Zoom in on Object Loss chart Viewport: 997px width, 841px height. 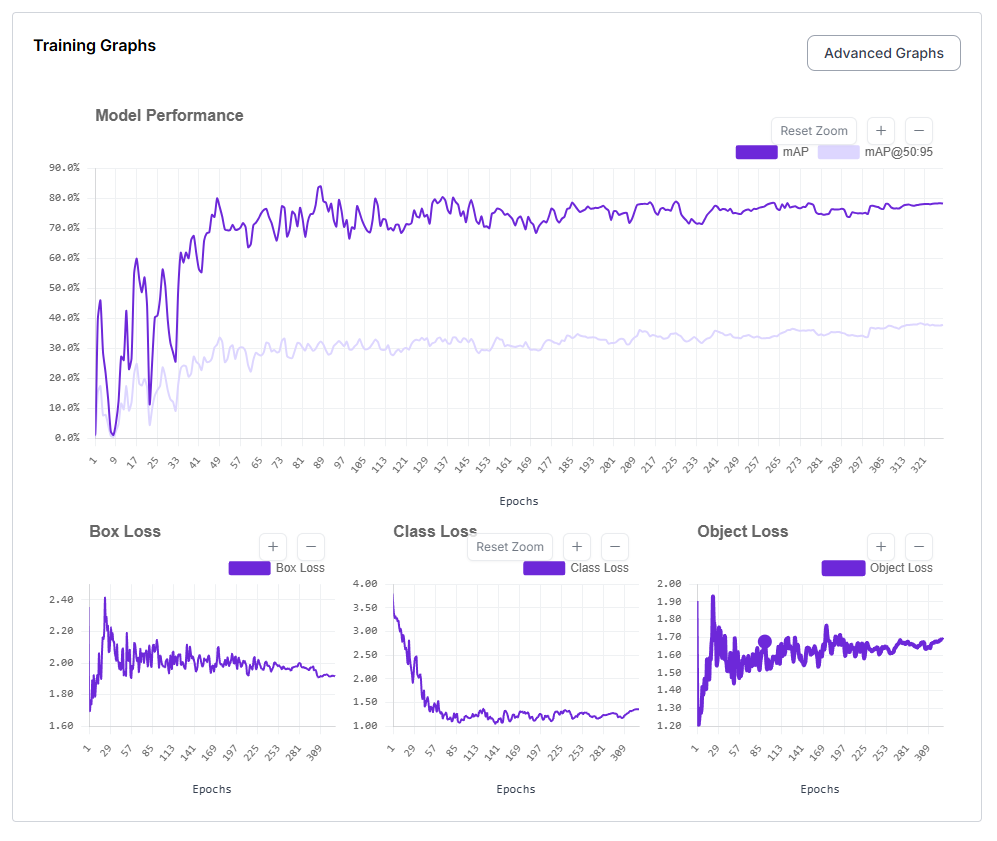point(881,547)
